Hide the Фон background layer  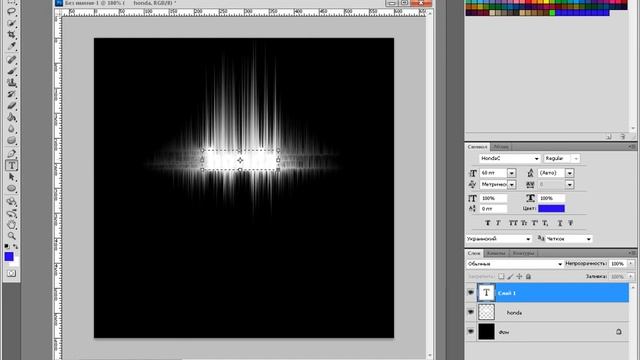(x=471, y=331)
